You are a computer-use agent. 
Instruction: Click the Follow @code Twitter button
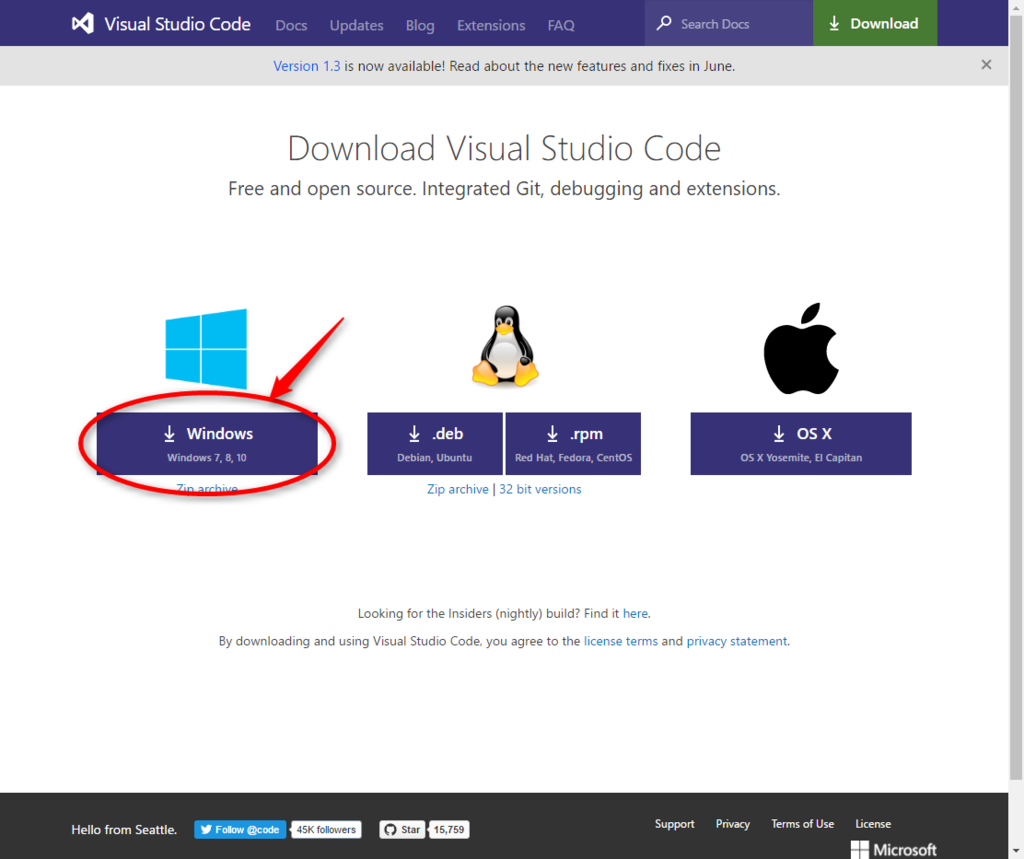(x=240, y=830)
